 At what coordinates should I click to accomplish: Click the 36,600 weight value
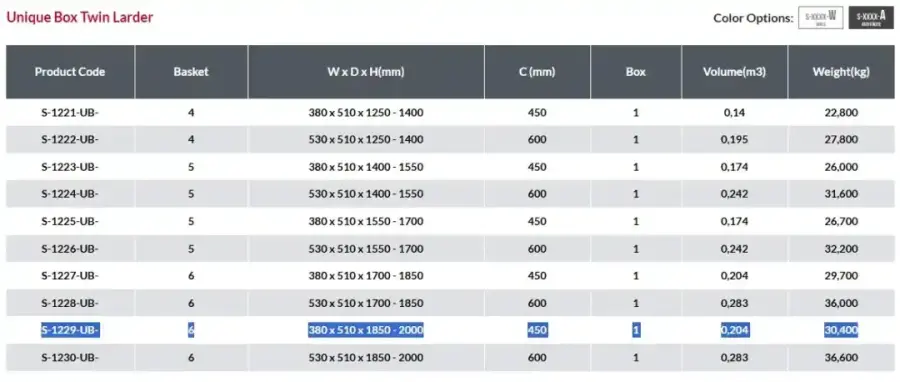[841, 357]
